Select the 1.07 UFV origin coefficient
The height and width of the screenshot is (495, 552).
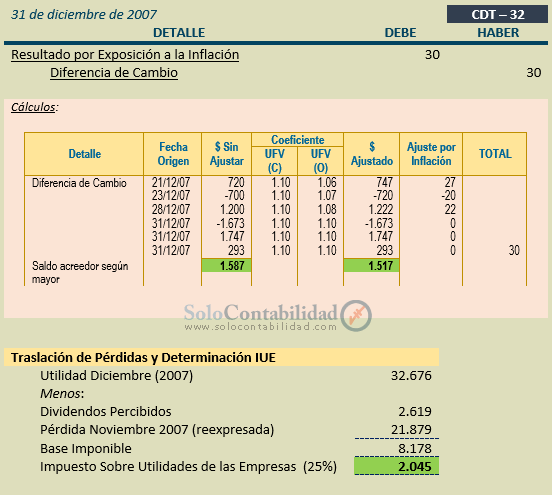327,195
